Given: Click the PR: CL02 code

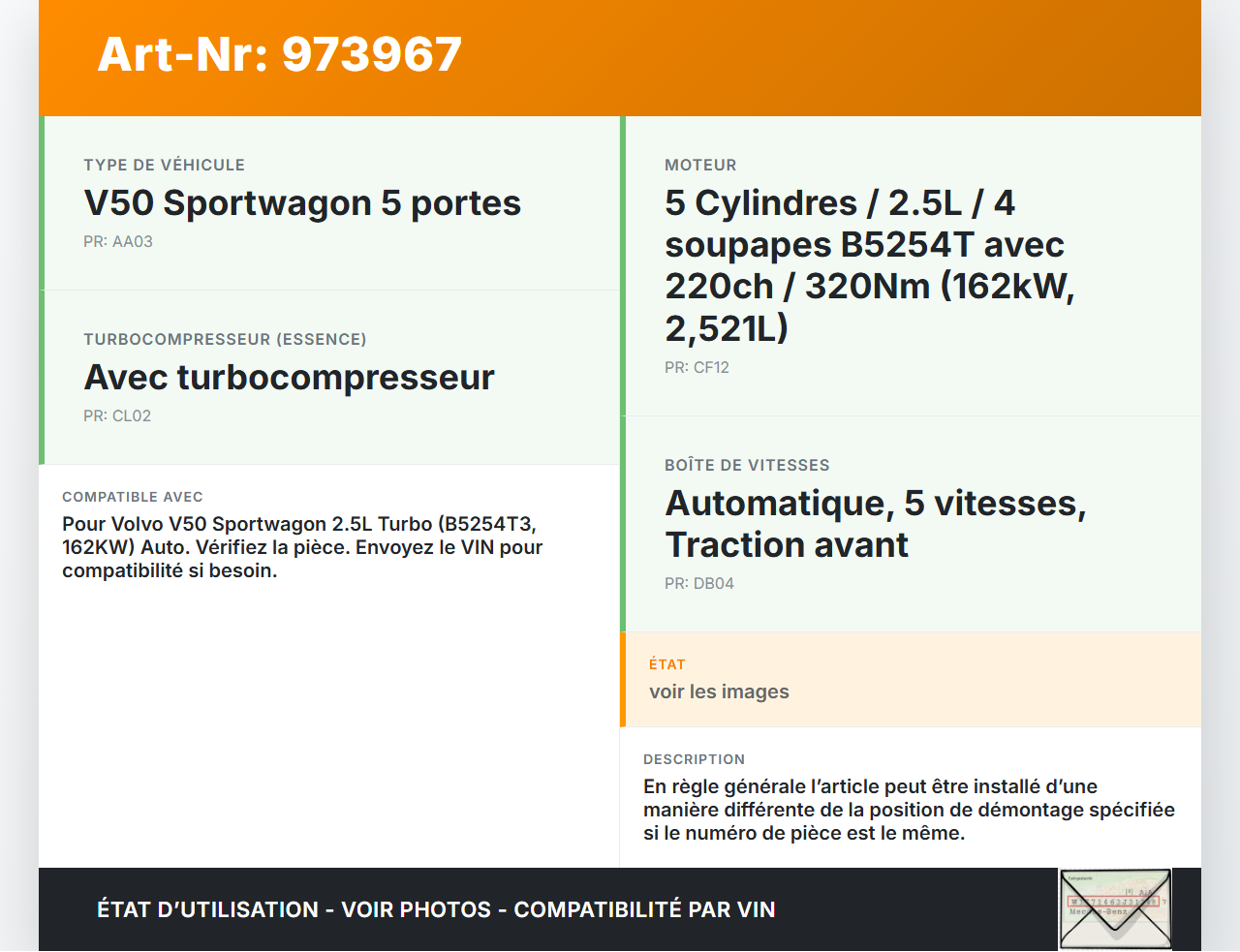Looking at the screenshot, I should click(117, 416).
